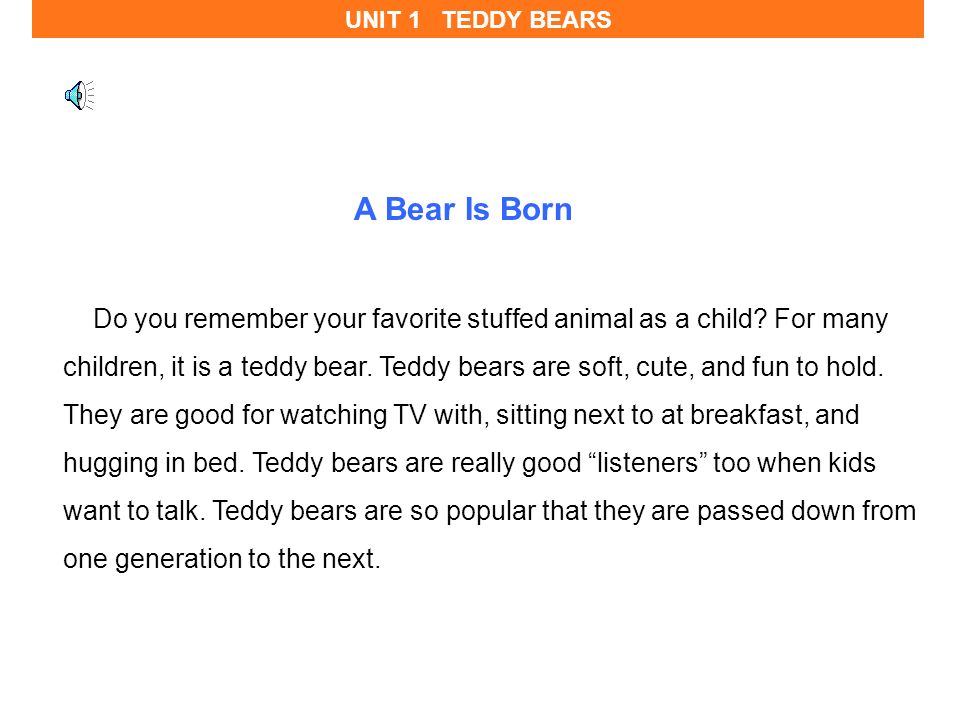Click the word 'Bear' in blue title

pos(419,209)
